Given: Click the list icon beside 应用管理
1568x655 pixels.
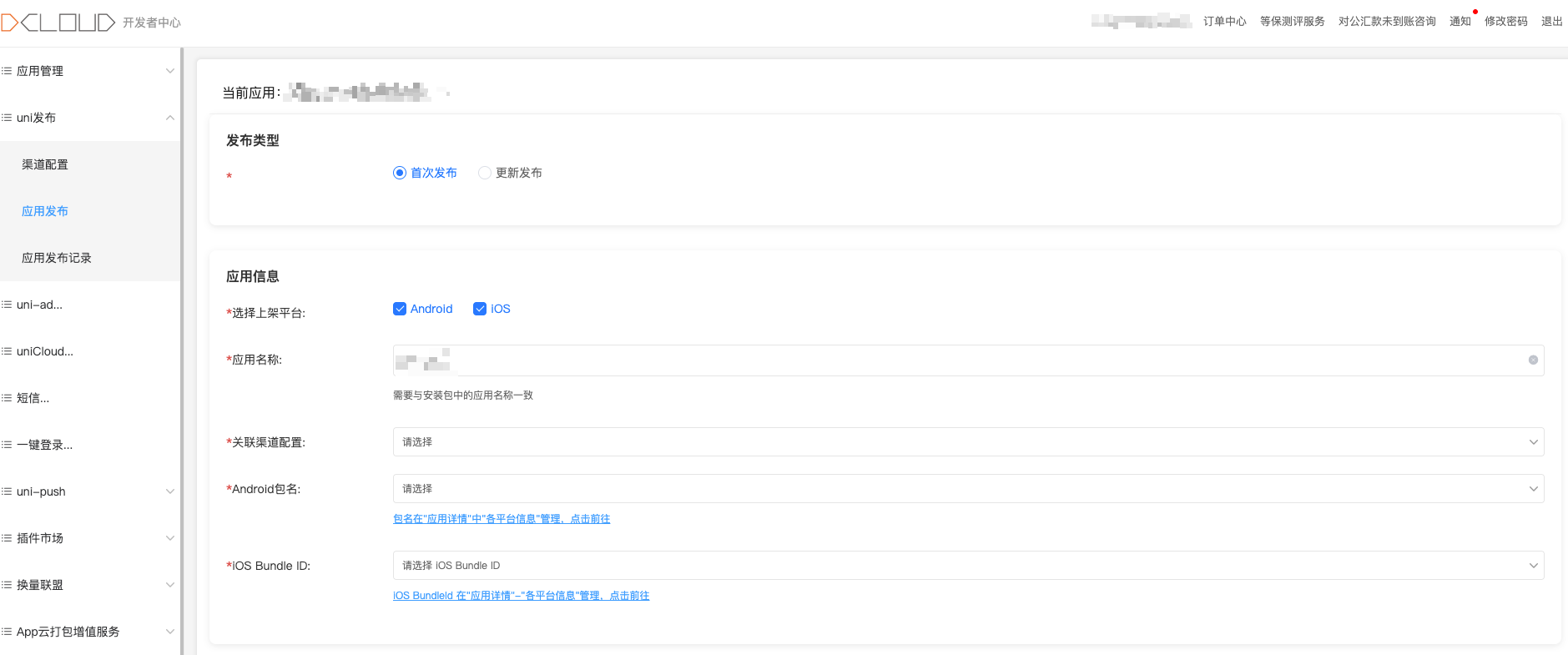Looking at the screenshot, I should click(7, 71).
